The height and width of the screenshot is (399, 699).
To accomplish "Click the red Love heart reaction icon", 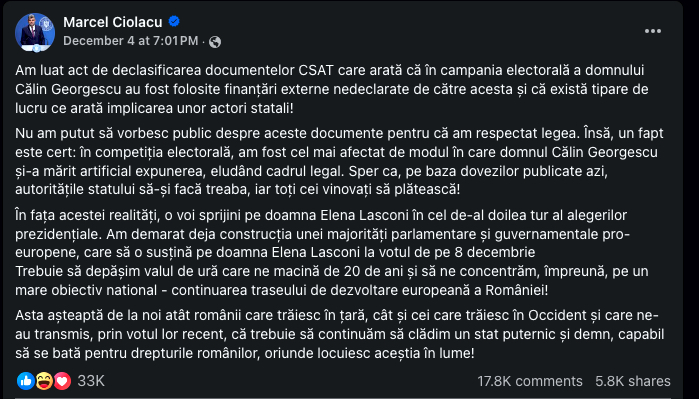I will (62, 381).
